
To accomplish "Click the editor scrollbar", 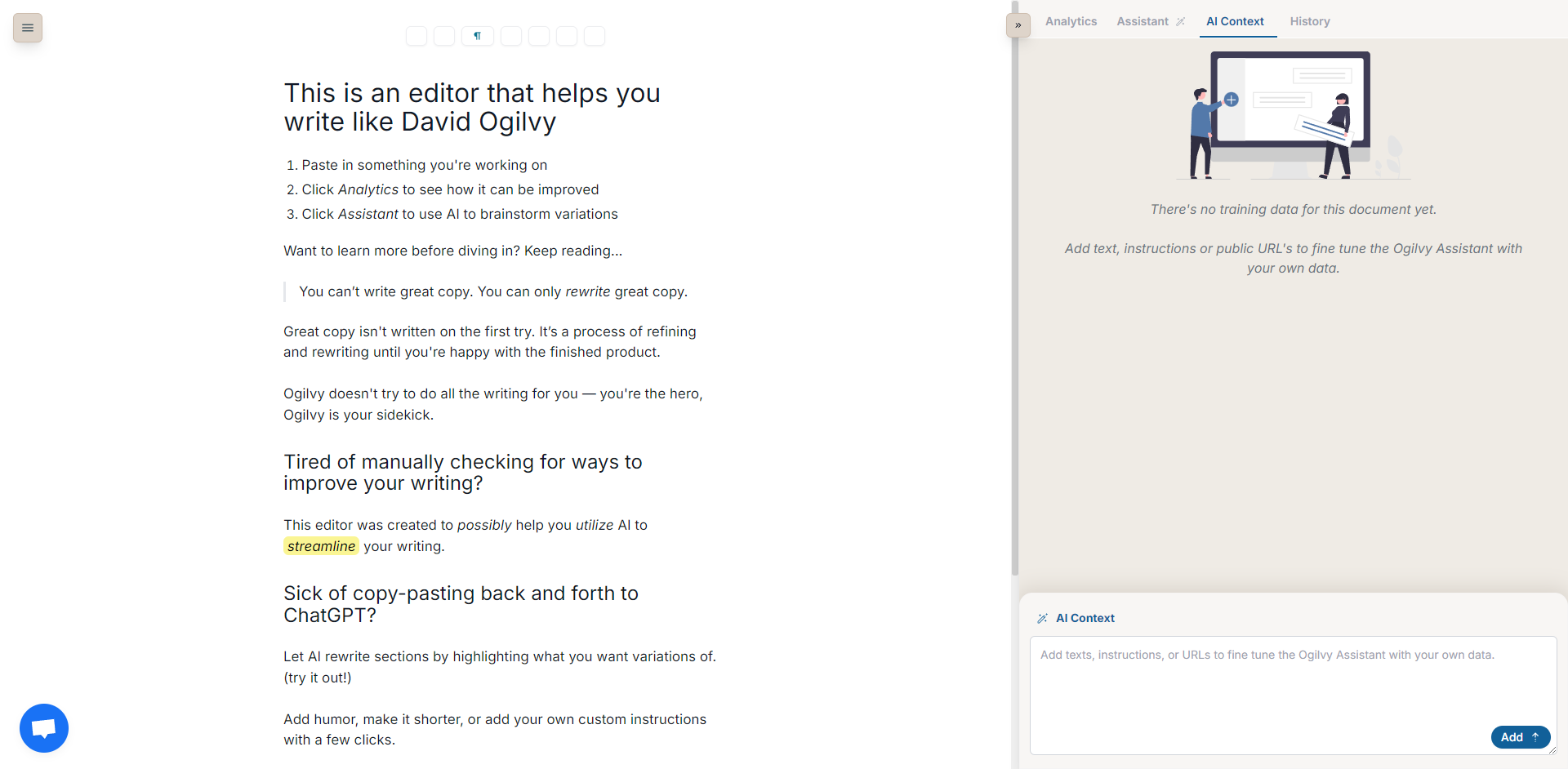I will pyautogui.click(x=1014, y=286).
